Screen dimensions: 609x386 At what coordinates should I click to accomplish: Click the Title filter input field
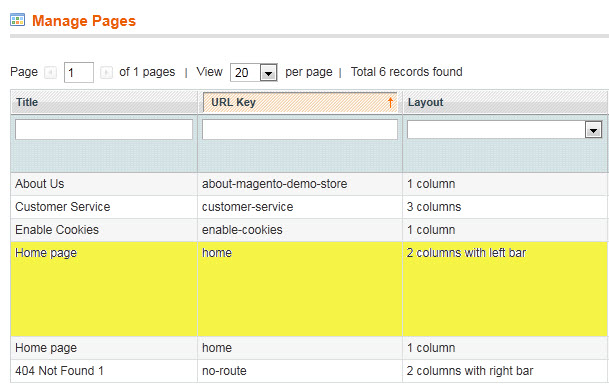point(104,129)
